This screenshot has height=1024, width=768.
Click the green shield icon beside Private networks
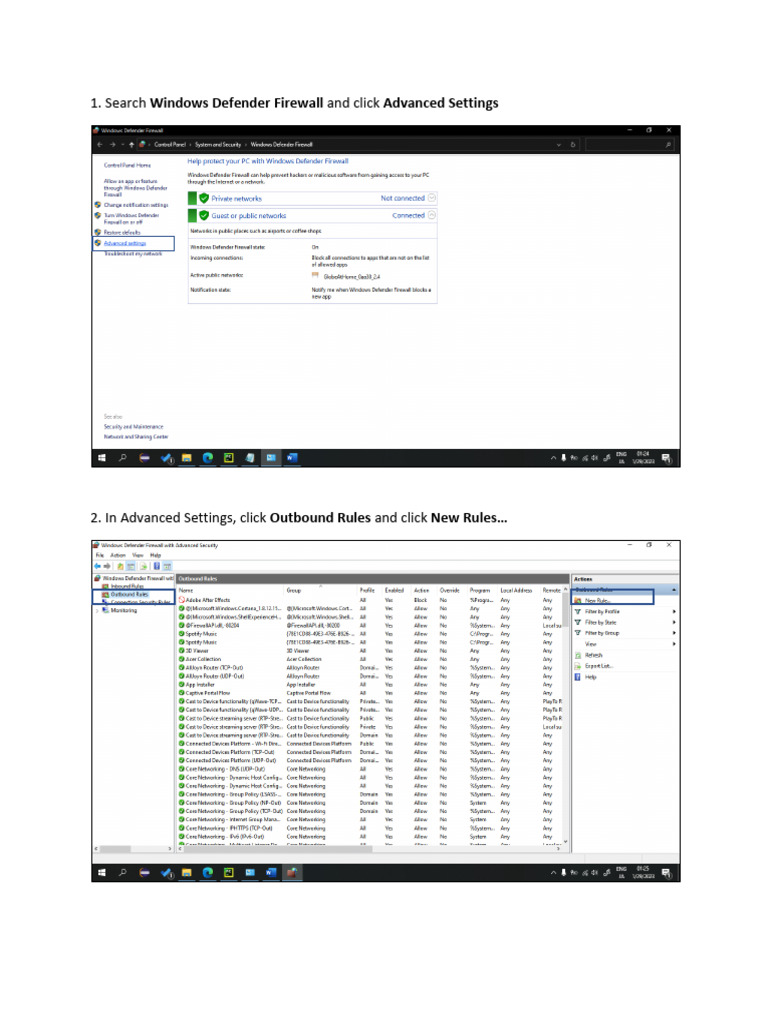click(x=204, y=198)
